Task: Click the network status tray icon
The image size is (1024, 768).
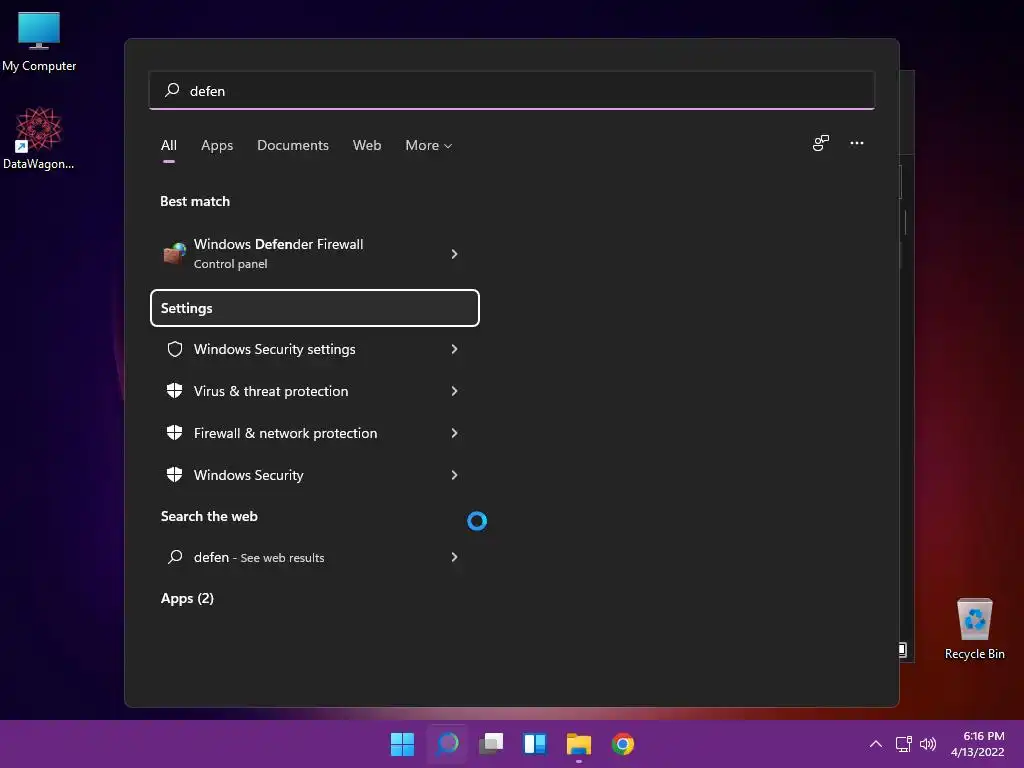Action: 904,744
